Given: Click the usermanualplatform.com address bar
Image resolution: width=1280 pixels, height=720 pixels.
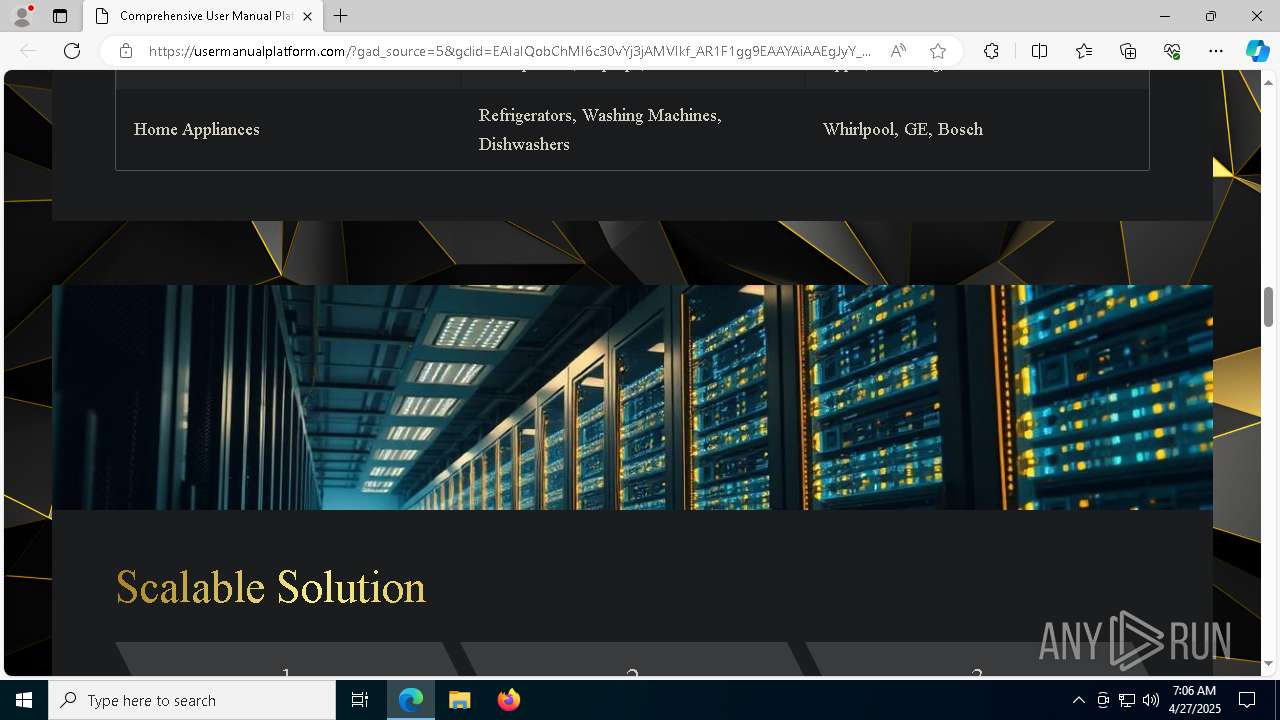Looking at the screenshot, I should coord(510,51).
